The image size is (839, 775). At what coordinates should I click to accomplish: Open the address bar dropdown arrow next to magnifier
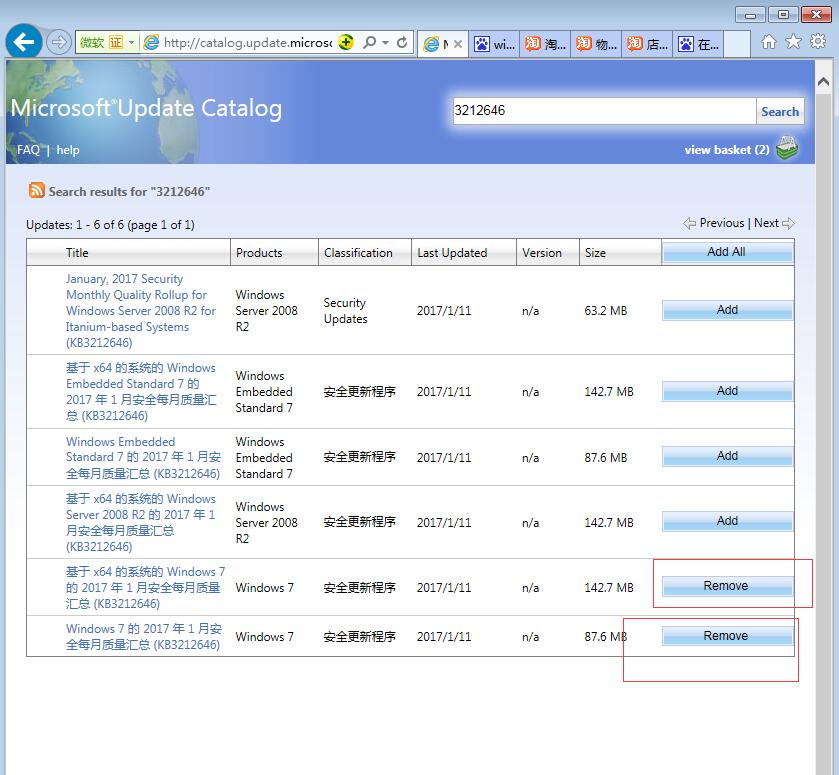pyautogui.click(x=385, y=42)
